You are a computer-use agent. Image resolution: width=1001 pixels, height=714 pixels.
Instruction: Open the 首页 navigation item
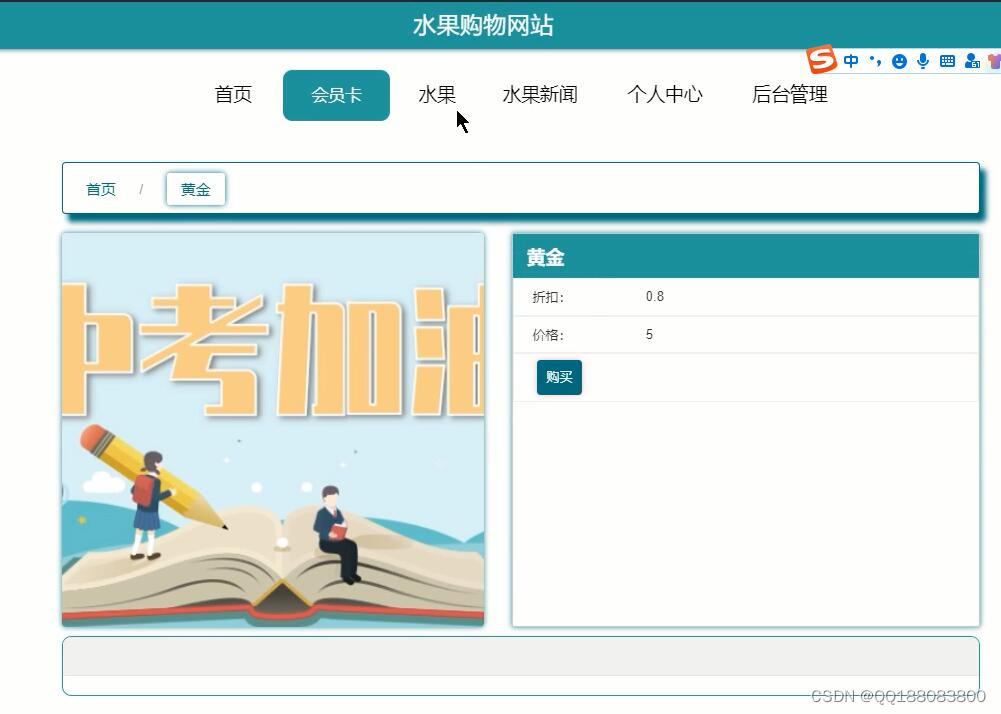pos(233,95)
